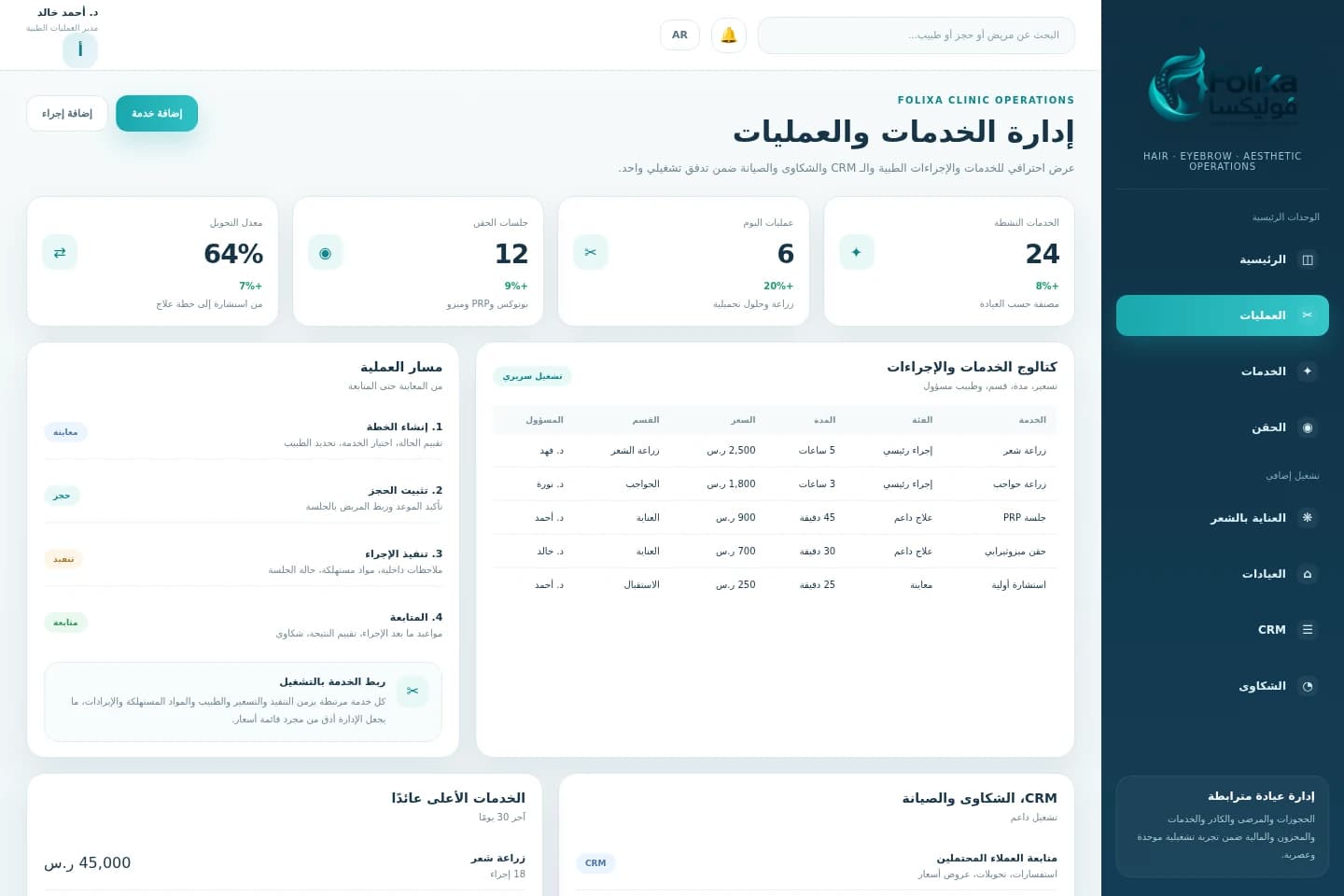This screenshot has width=1344, height=896.
Task: Click د. نورة in المسؤول column
Action: point(551,484)
